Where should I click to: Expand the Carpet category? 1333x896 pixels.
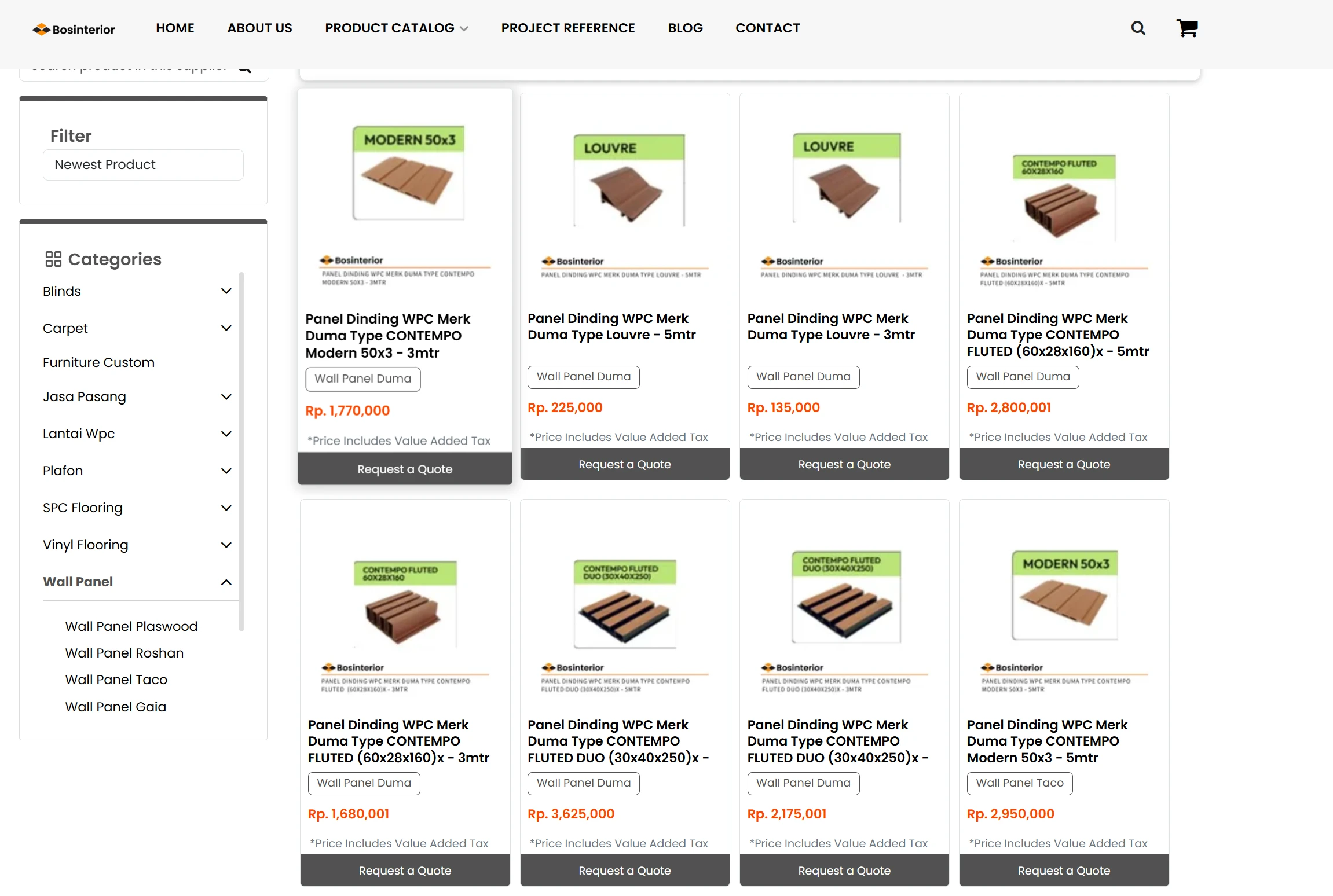pyautogui.click(x=226, y=328)
